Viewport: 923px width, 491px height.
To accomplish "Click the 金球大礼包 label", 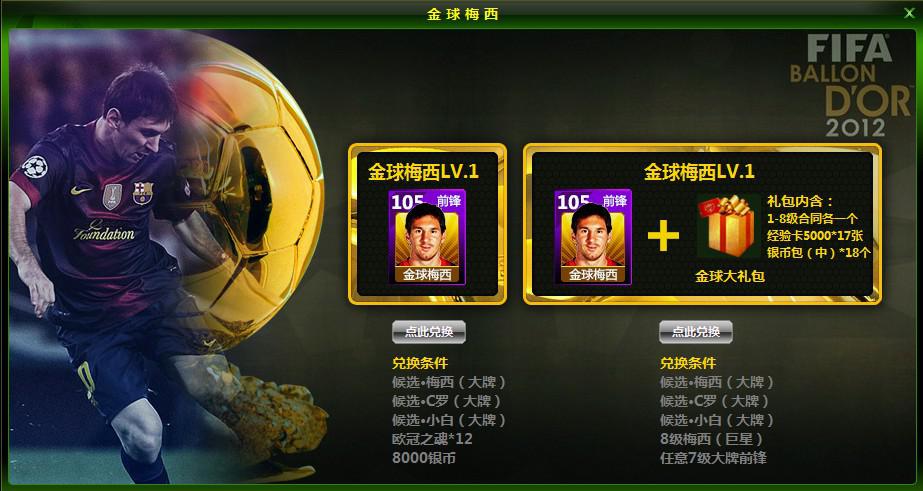I will tap(729, 276).
